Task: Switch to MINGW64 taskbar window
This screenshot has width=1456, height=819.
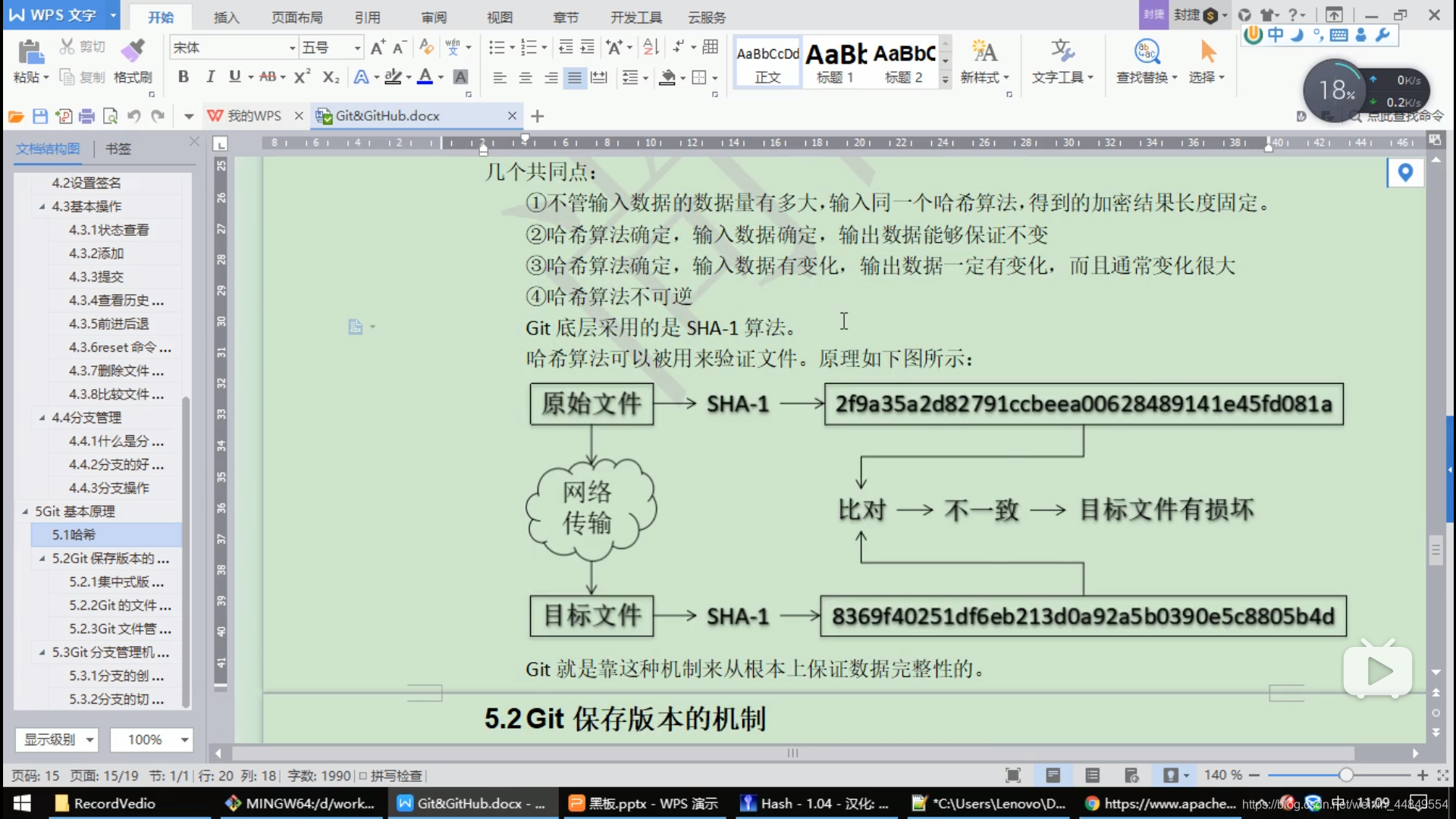Action: 300,803
